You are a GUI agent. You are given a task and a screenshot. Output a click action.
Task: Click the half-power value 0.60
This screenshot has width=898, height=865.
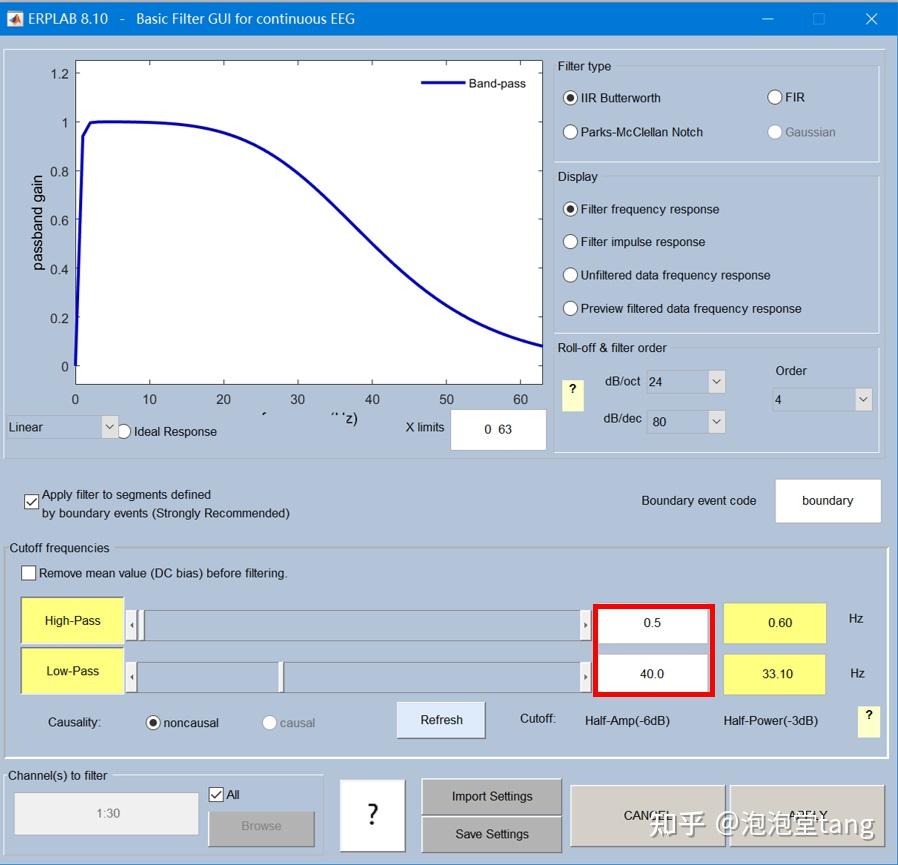click(775, 623)
